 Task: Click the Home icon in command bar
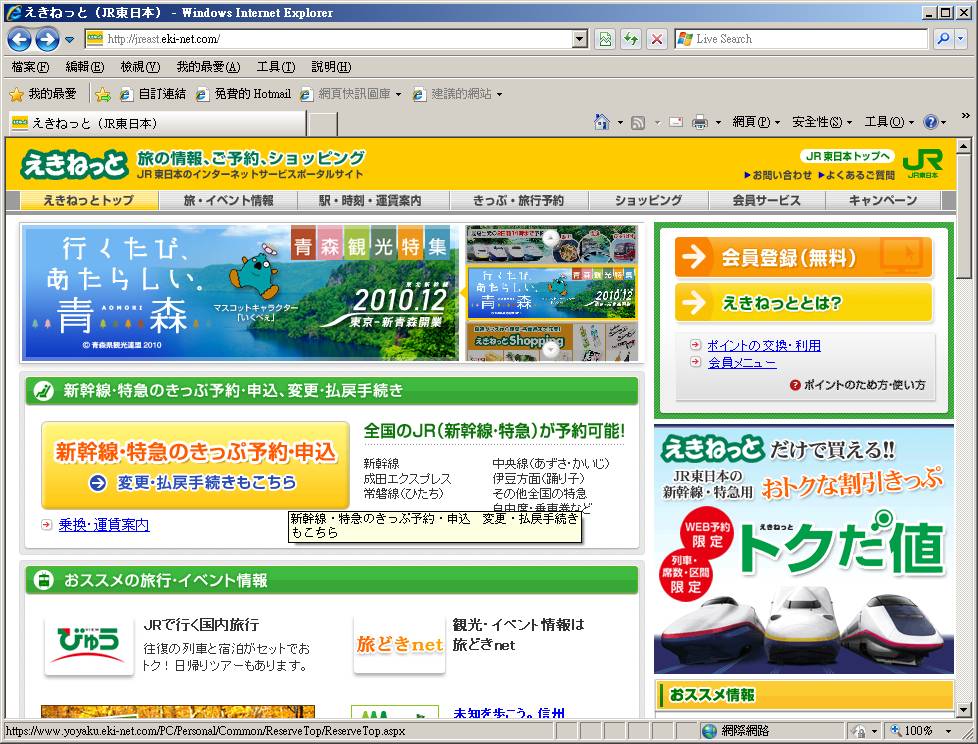(602, 122)
